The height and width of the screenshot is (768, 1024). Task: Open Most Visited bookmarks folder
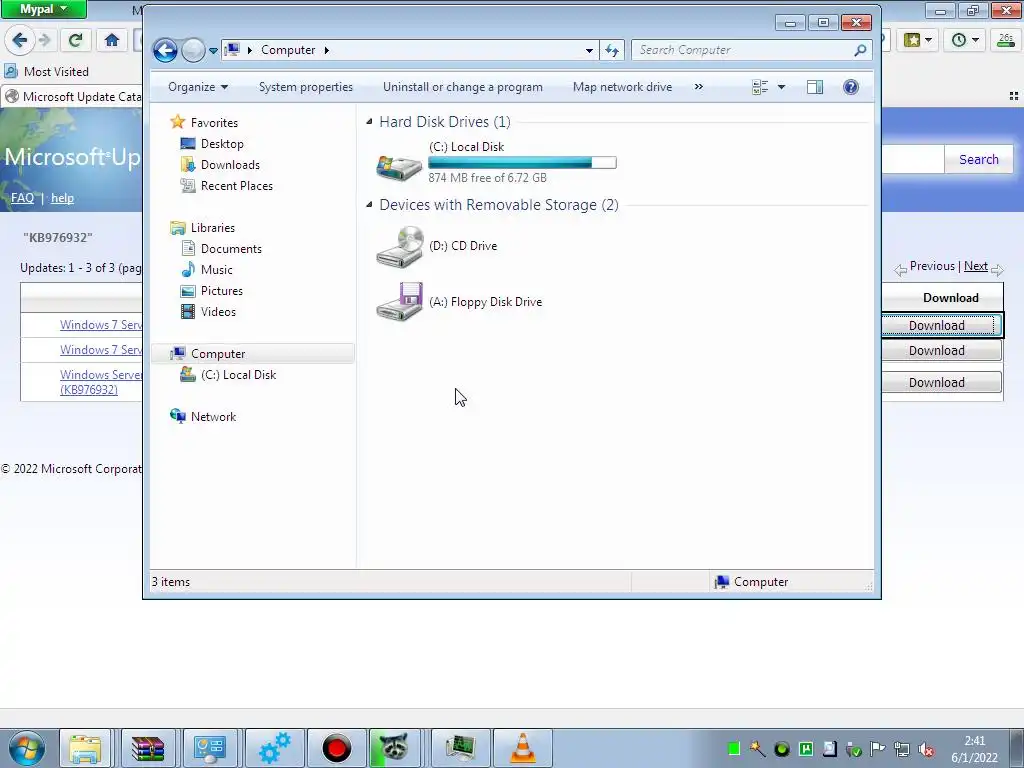click(46, 71)
